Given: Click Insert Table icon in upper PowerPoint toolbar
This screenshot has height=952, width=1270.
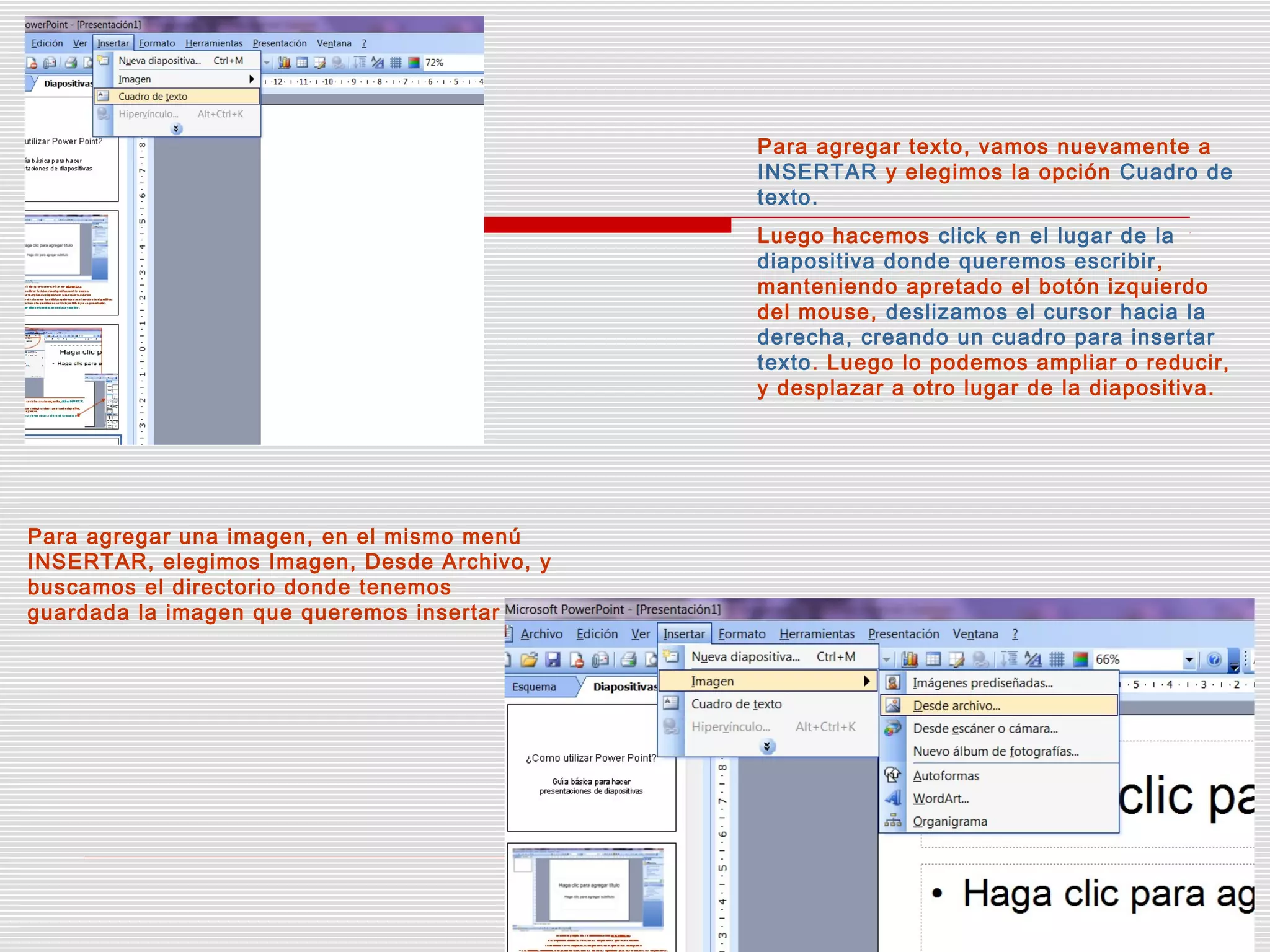Looking at the screenshot, I should (302, 63).
